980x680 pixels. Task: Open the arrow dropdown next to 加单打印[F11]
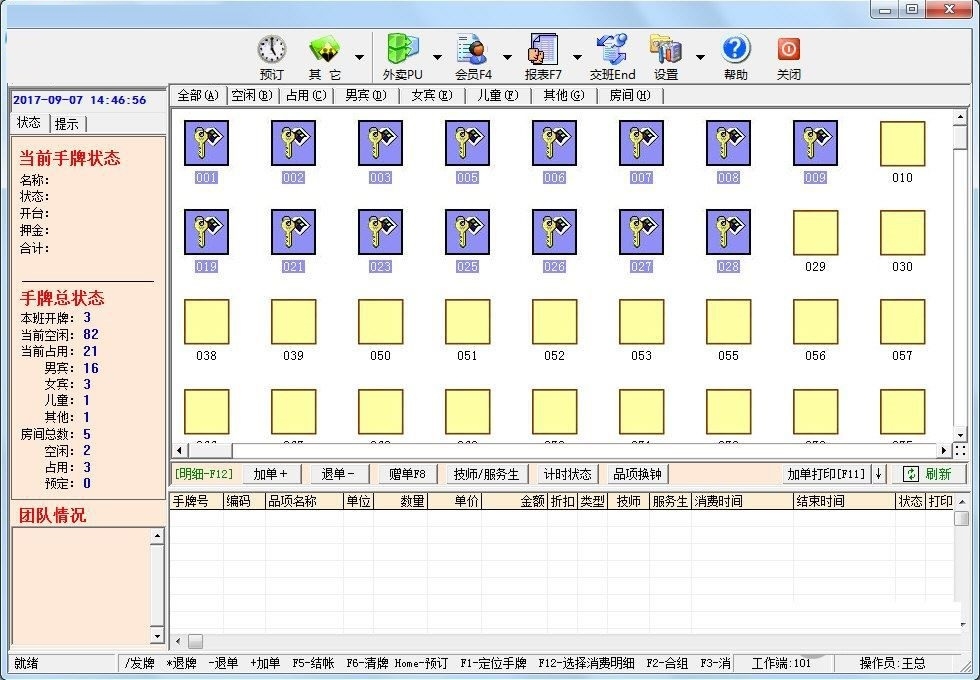point(879,474)
